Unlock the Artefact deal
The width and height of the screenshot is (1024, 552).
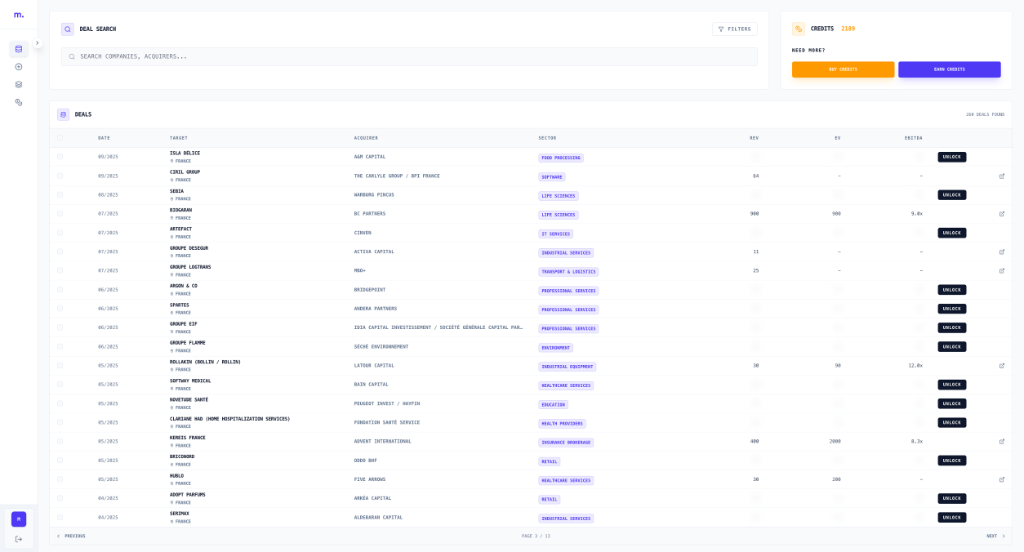pyautogui.click(x=952, y=233)
